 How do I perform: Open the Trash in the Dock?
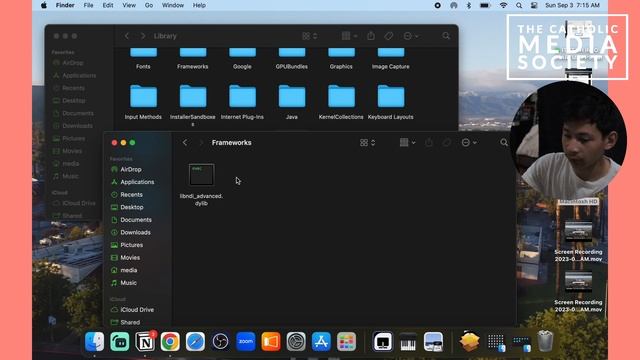pos(545,341)
